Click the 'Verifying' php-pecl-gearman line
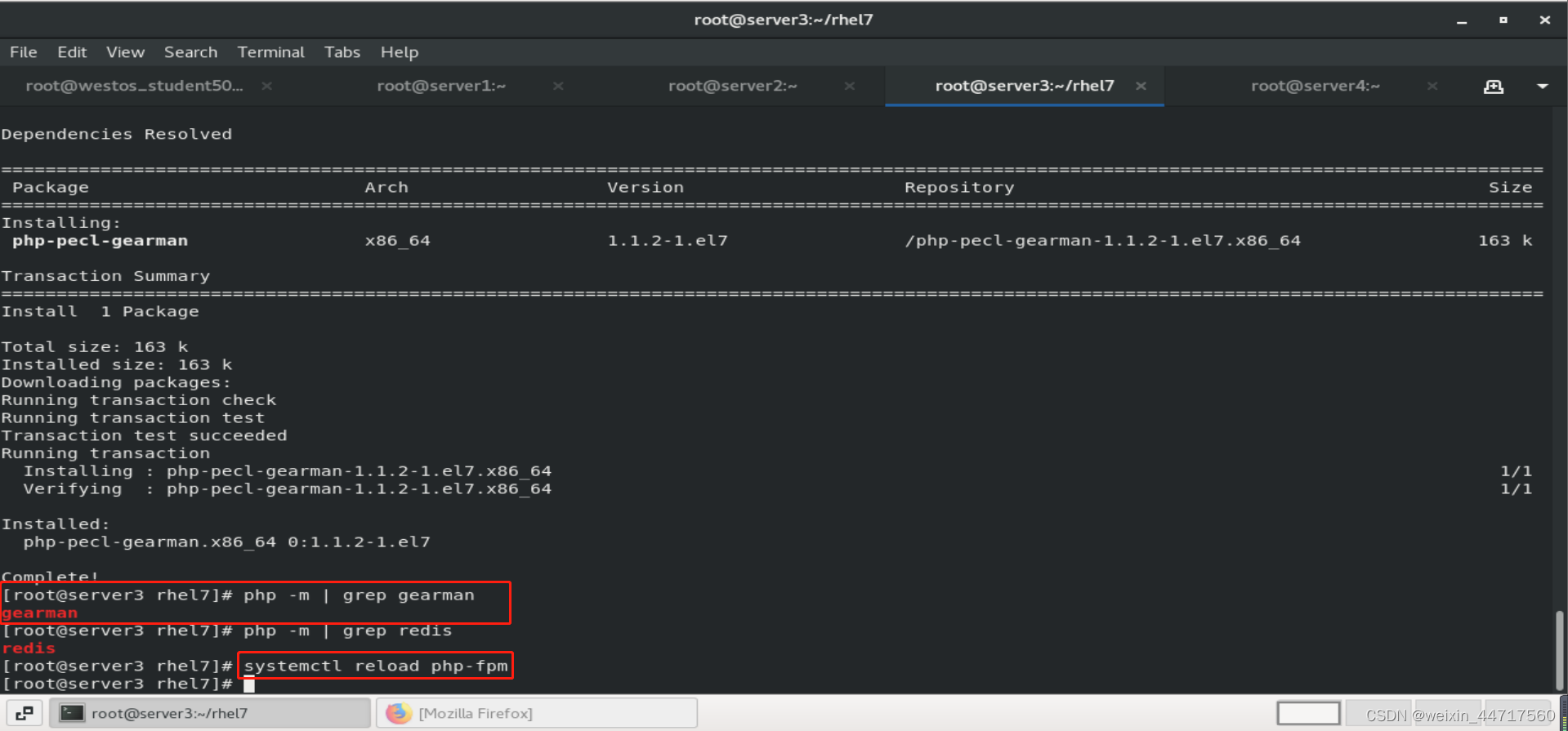1568x731 pixels. (287, 489)
